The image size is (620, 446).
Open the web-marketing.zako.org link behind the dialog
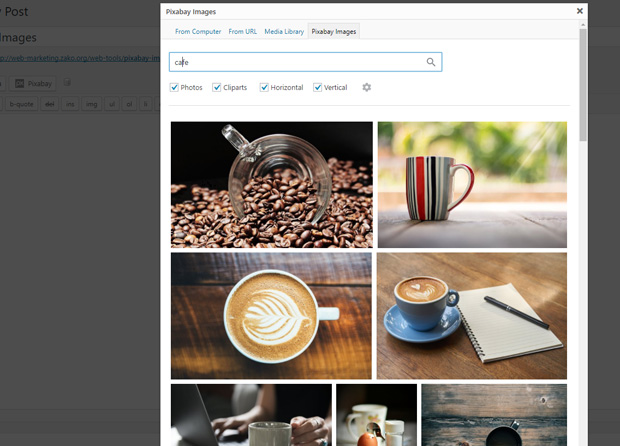[79, 58]
